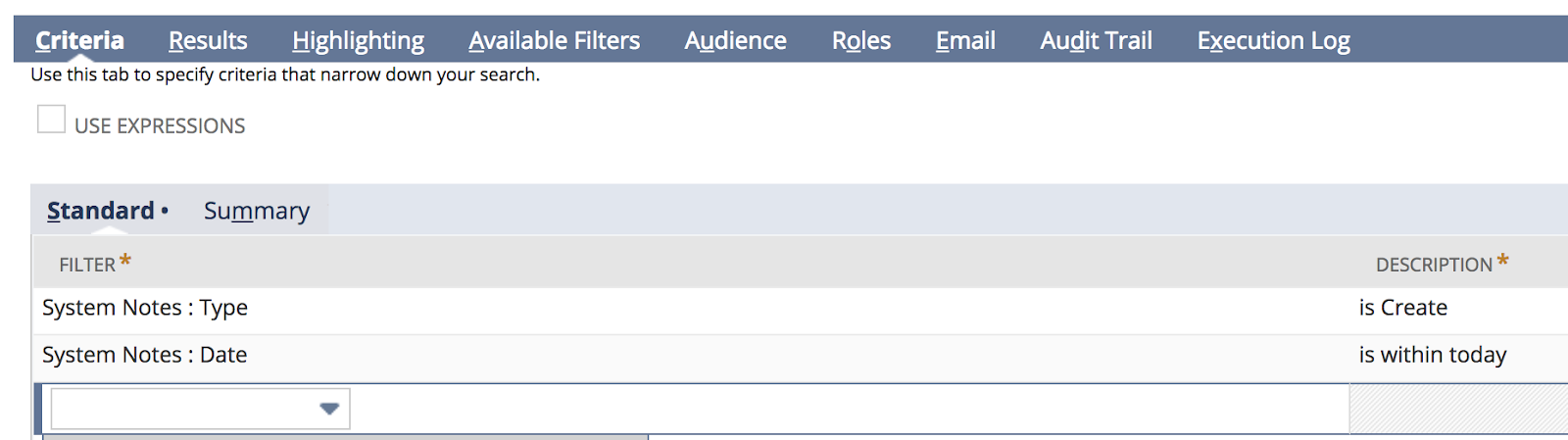1568x440 pixels.
Task: Enable the Use Expressions checkbox
Action: 51,120
